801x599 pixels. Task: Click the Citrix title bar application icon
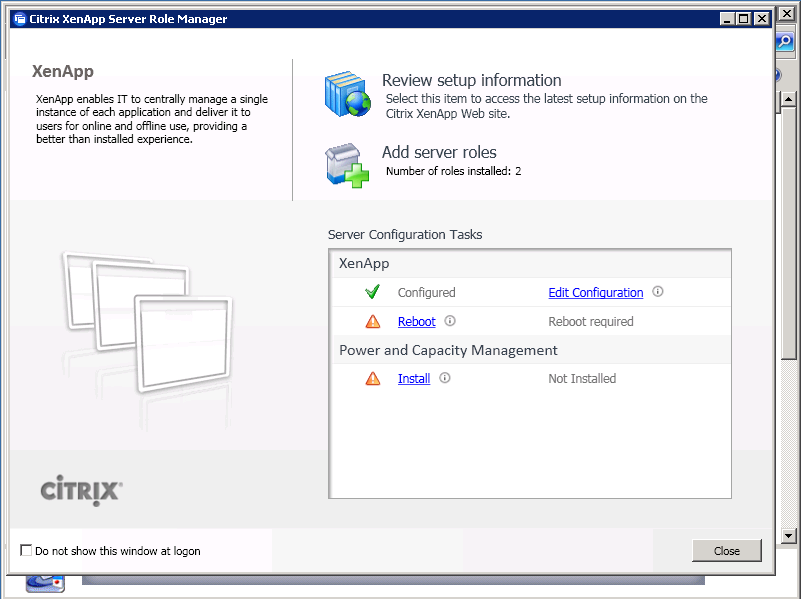coord(20,19)
